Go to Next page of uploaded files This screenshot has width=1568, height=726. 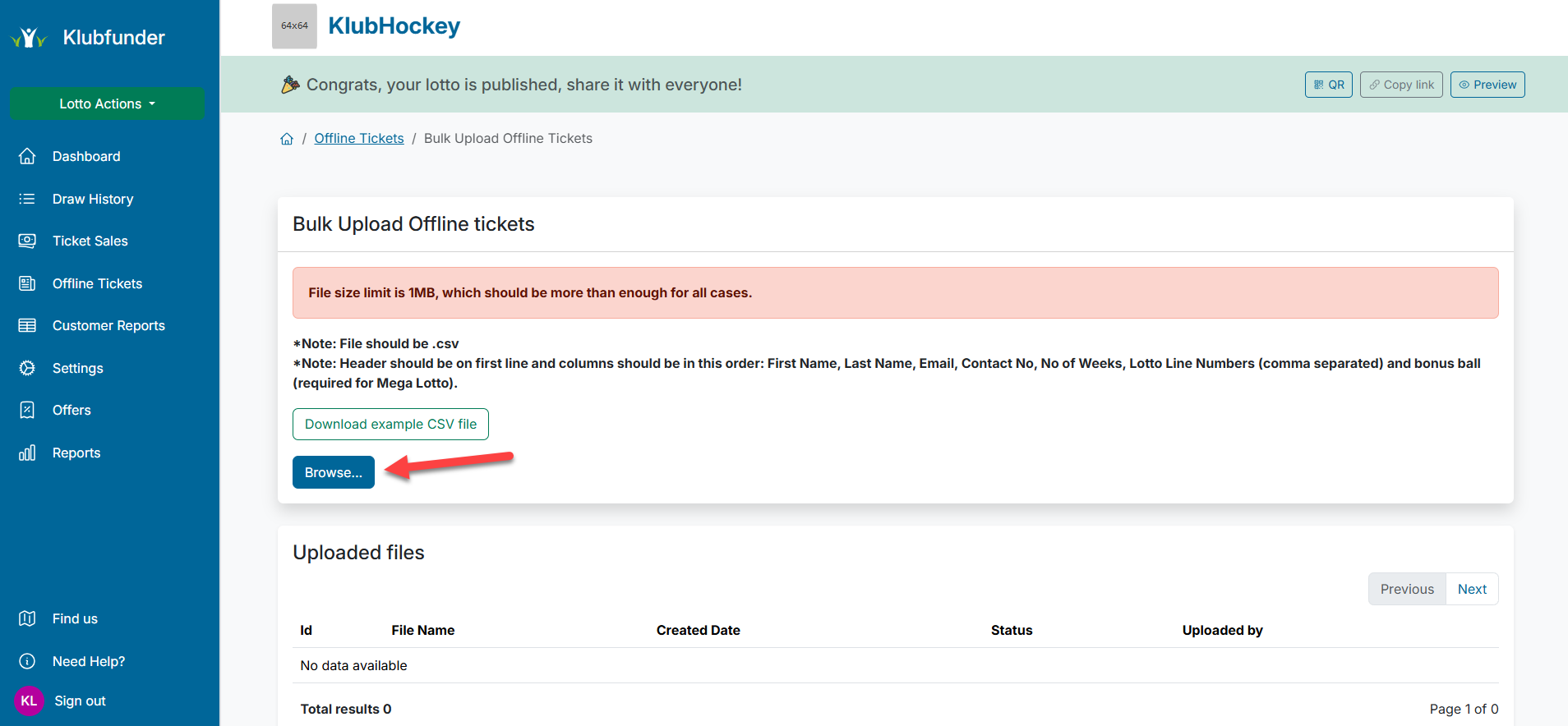click(x=1471, y=589)
